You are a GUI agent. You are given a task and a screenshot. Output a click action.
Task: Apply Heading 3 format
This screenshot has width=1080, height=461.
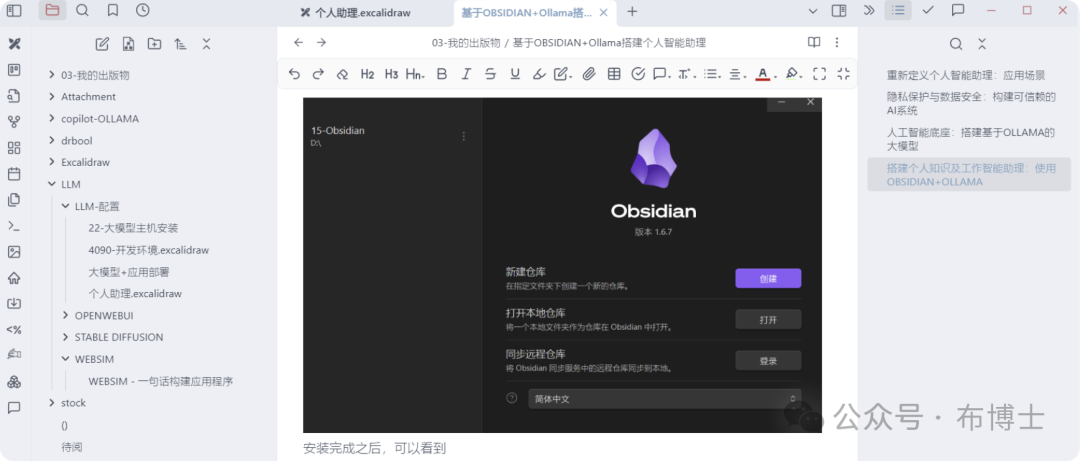(391, 74)
